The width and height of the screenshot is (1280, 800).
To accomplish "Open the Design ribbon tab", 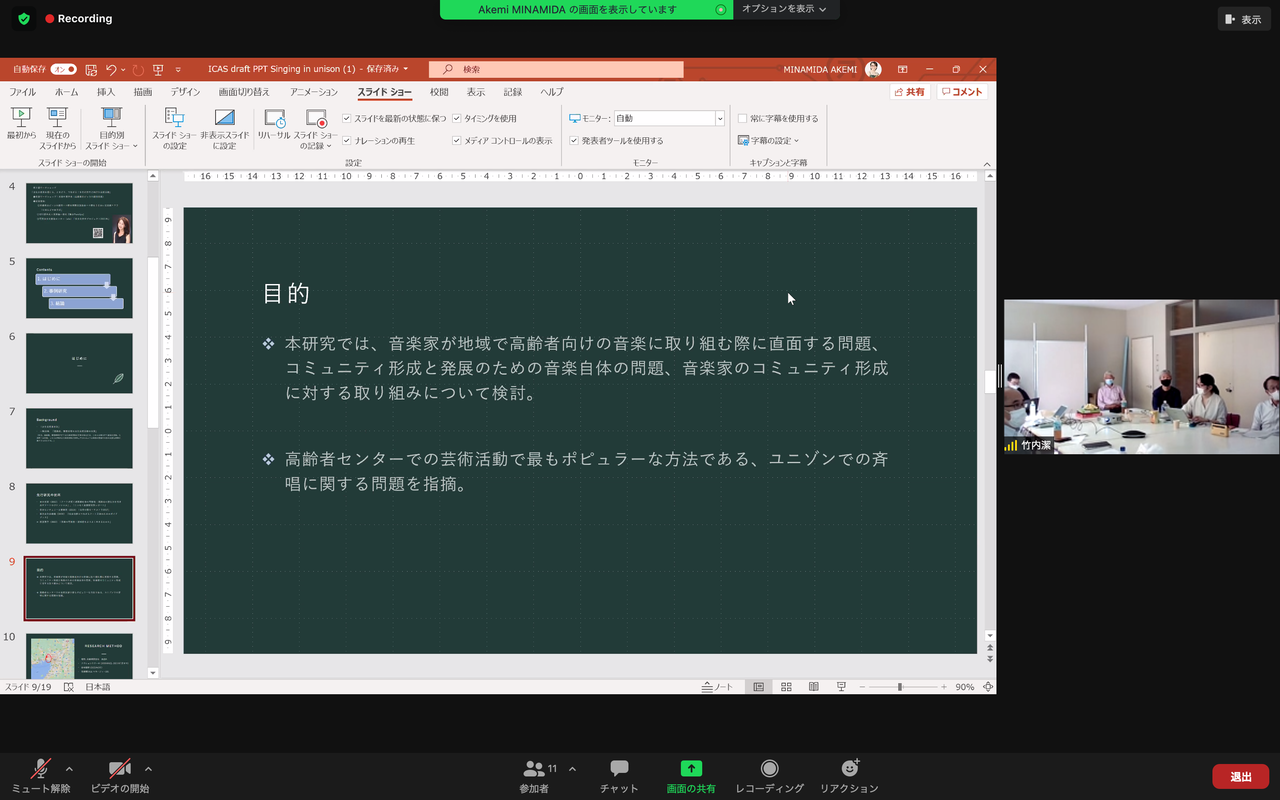I will point(185,92).
